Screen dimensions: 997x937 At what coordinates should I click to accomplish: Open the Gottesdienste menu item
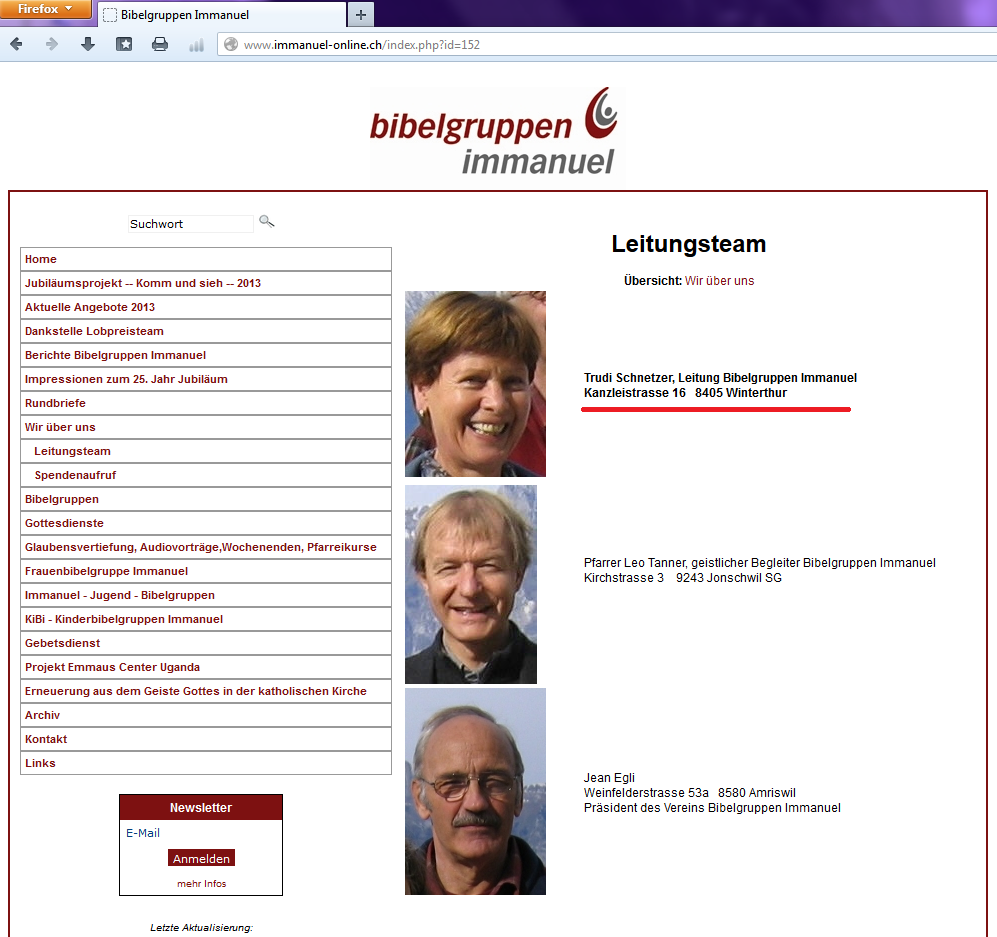(x=64, y=523)
